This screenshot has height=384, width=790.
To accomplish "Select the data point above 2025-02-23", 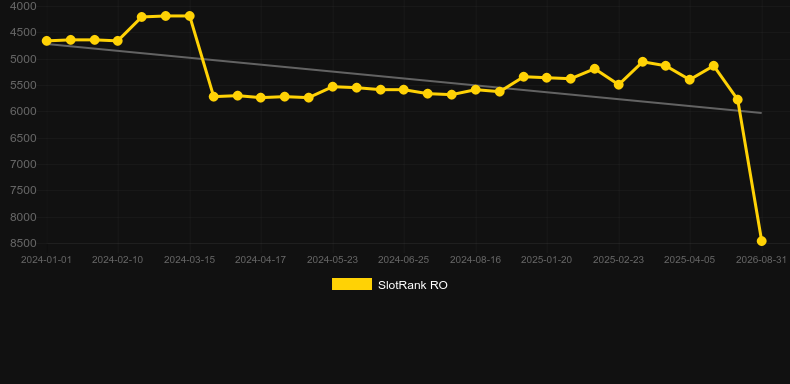I will tap(619, 85).
